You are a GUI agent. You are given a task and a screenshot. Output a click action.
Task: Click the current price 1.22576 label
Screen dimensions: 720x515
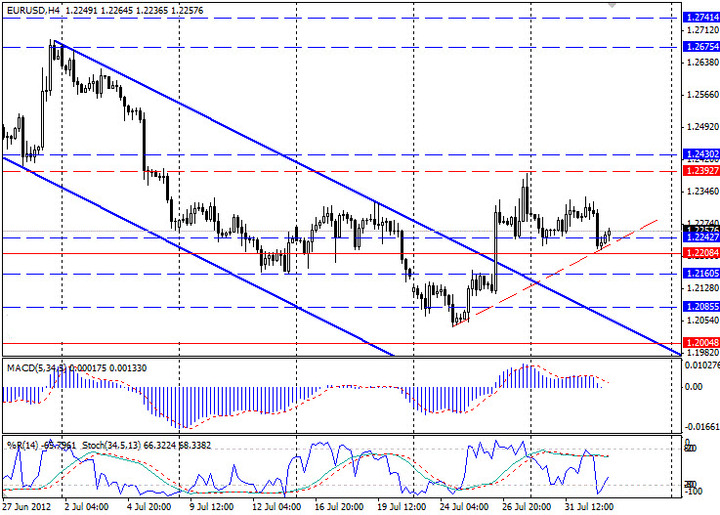pyautogui.click(x=700, y=230)
